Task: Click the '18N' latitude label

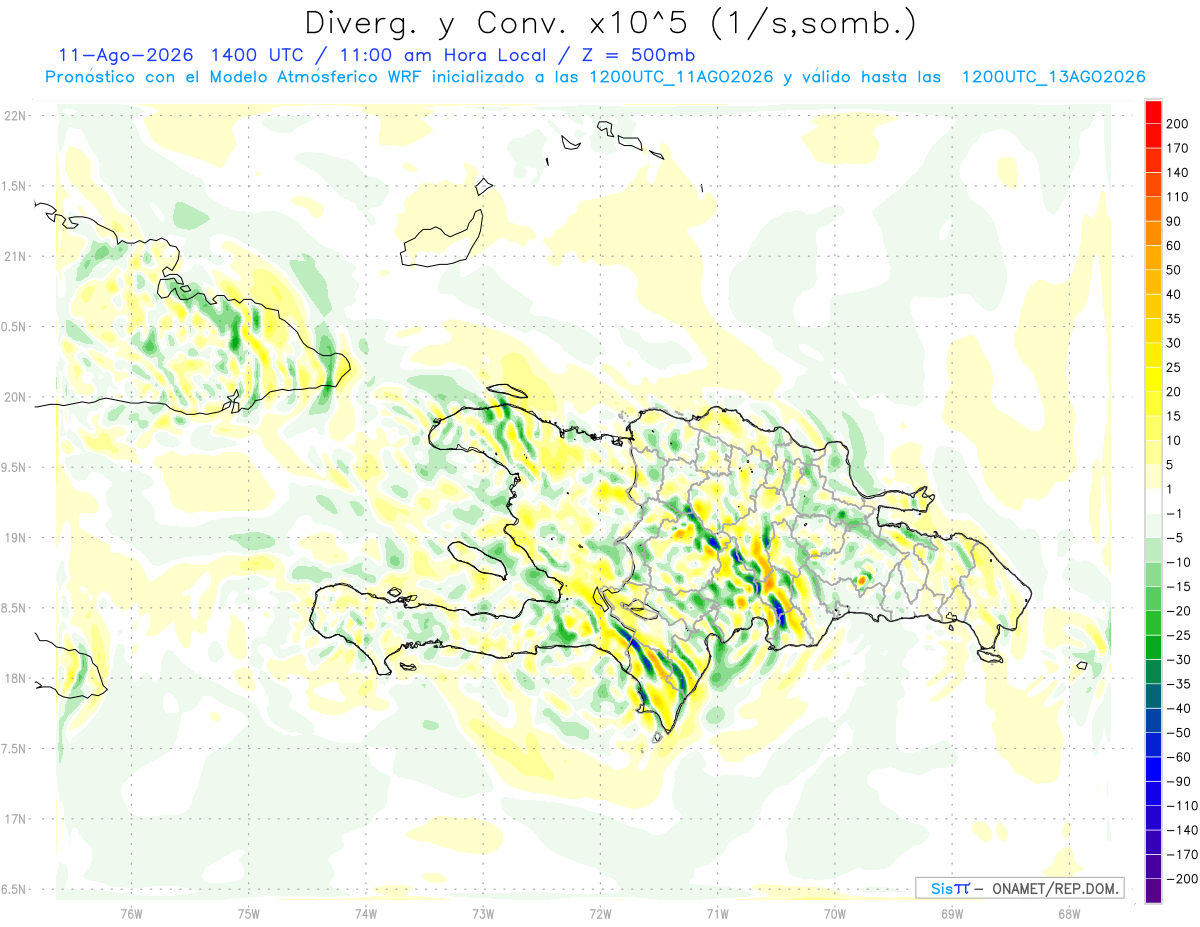Action: [x=15, y=678]
